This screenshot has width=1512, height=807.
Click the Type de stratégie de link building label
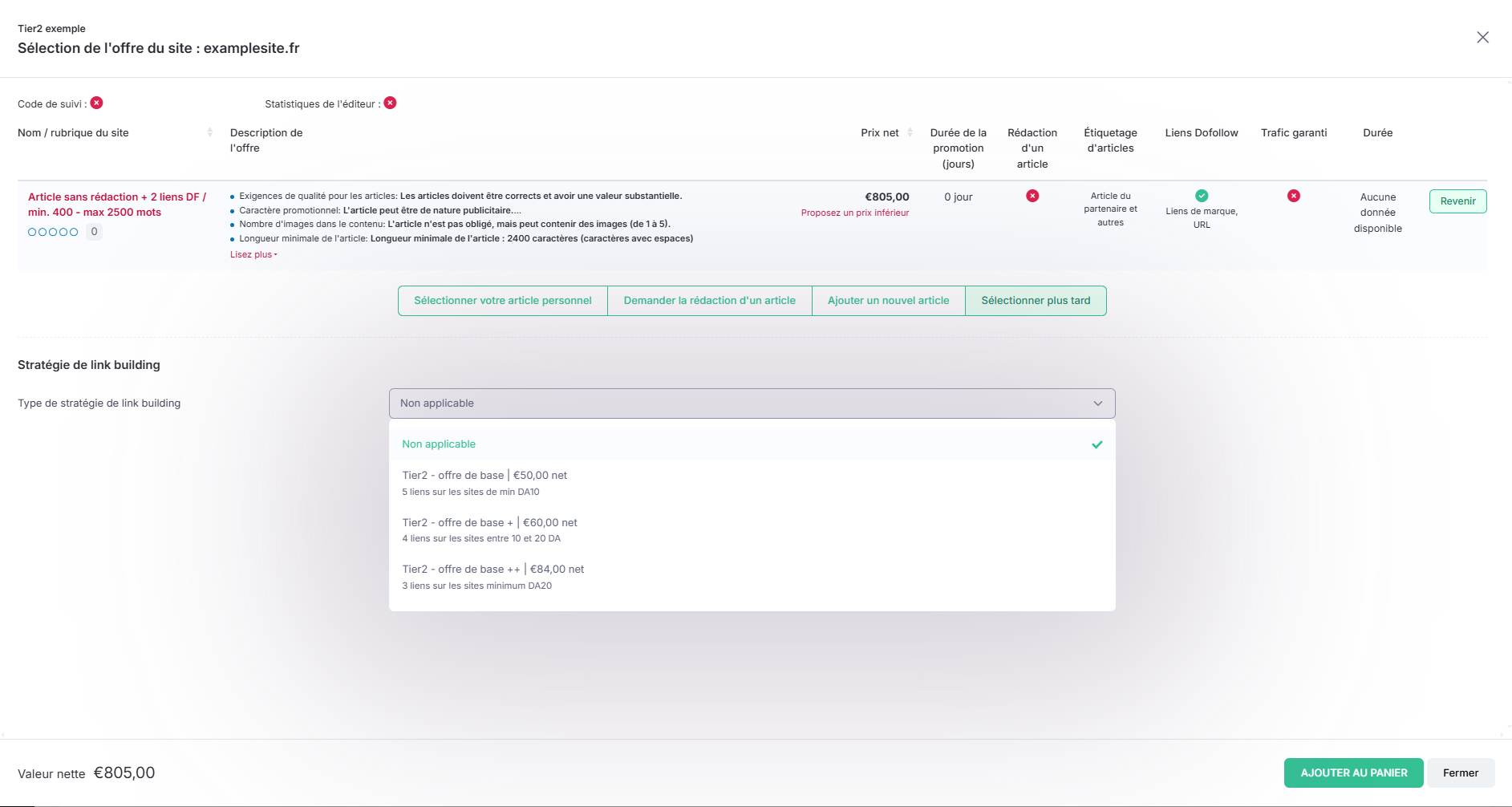(x=99, y=403)
